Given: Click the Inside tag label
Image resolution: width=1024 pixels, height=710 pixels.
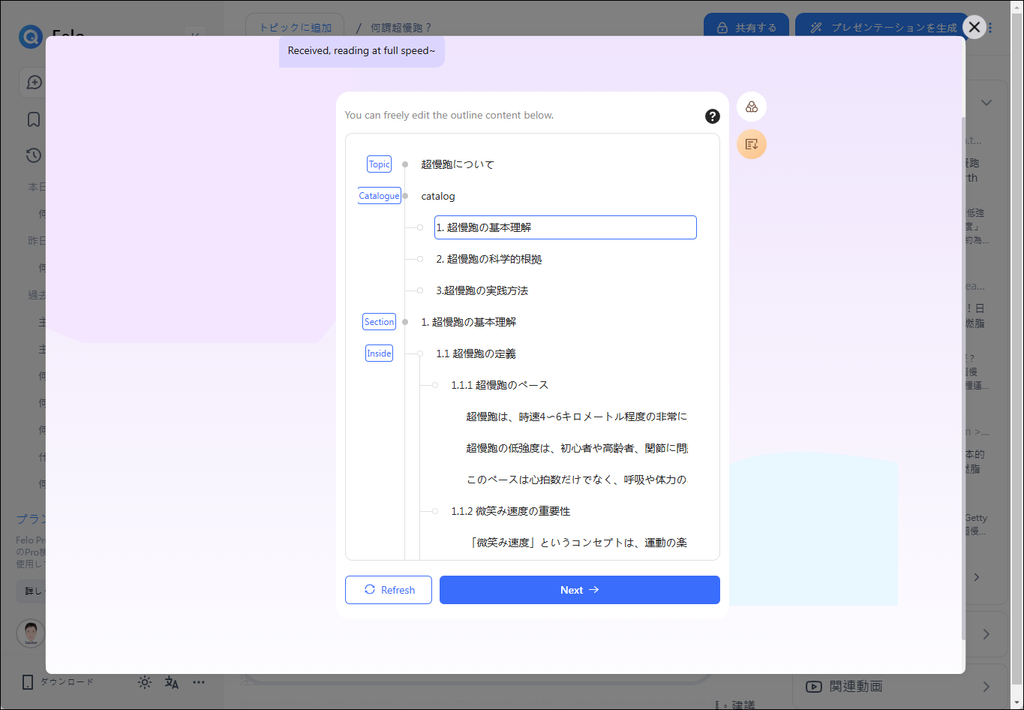Looking at the screenshot, I should coord(379,353).
